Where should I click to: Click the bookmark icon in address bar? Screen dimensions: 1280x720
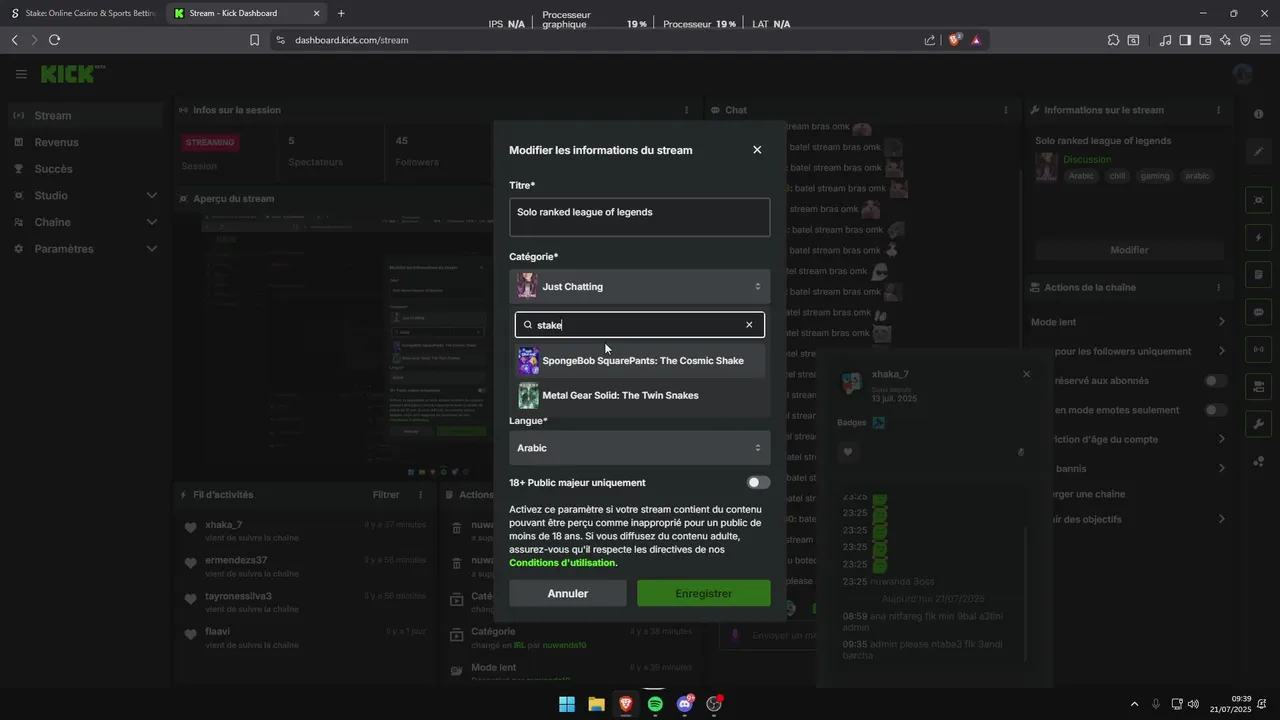click(255, 40)
